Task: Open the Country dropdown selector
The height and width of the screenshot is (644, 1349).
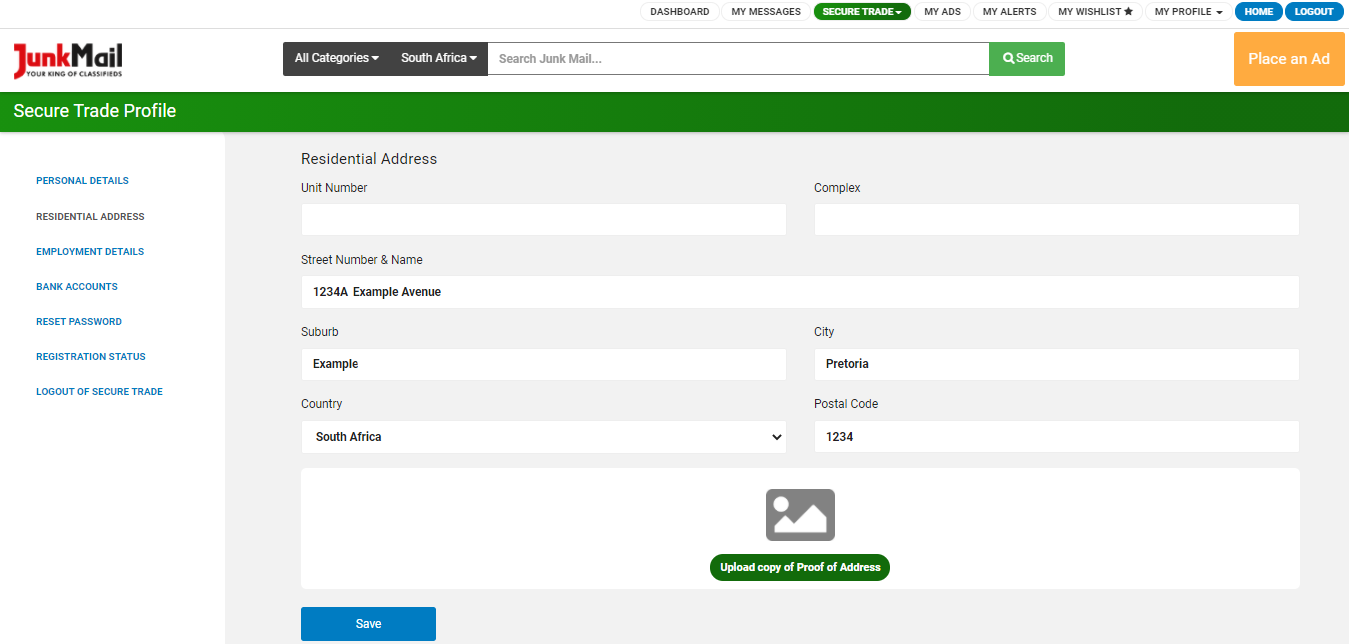Action: (543, 436)
